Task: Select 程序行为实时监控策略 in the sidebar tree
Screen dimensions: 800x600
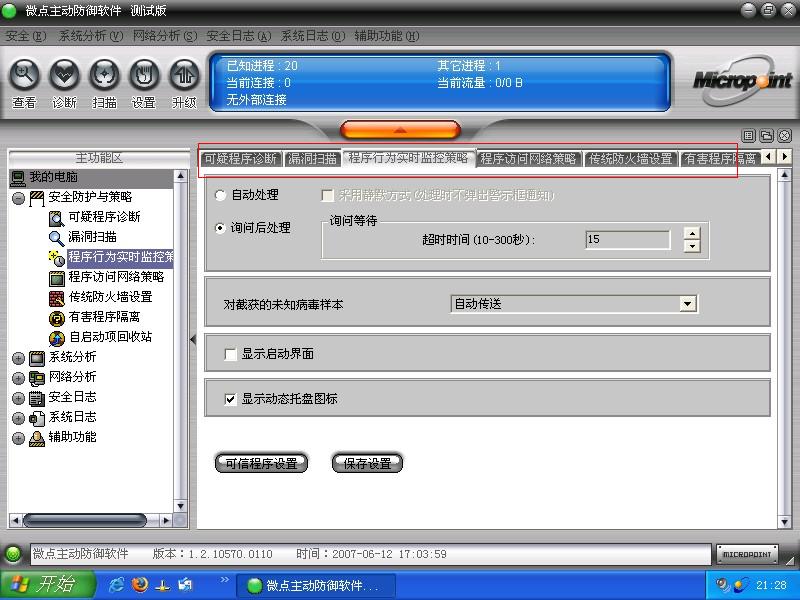Action: 120,257
